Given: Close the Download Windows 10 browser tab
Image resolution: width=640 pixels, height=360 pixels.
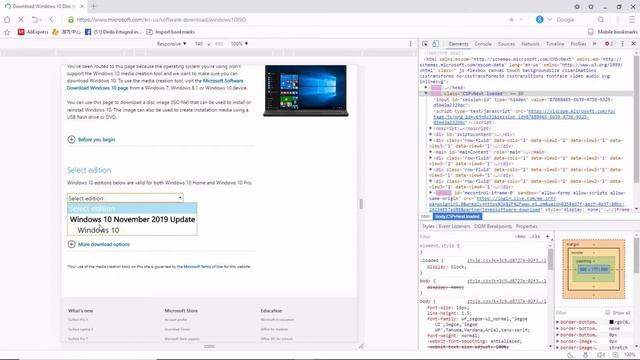Looking at the screenshot, I should 82,6.
